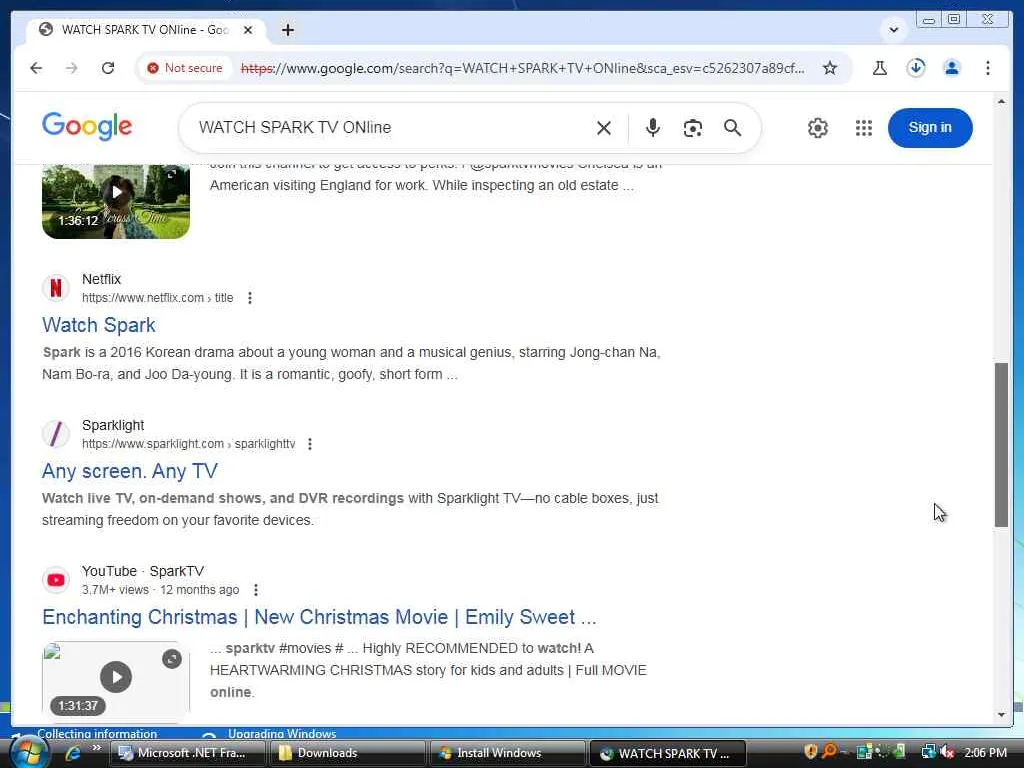Open more options for Sparklight result
Viewport: 1024px width, 768px height.
click(x=310, y=444)
